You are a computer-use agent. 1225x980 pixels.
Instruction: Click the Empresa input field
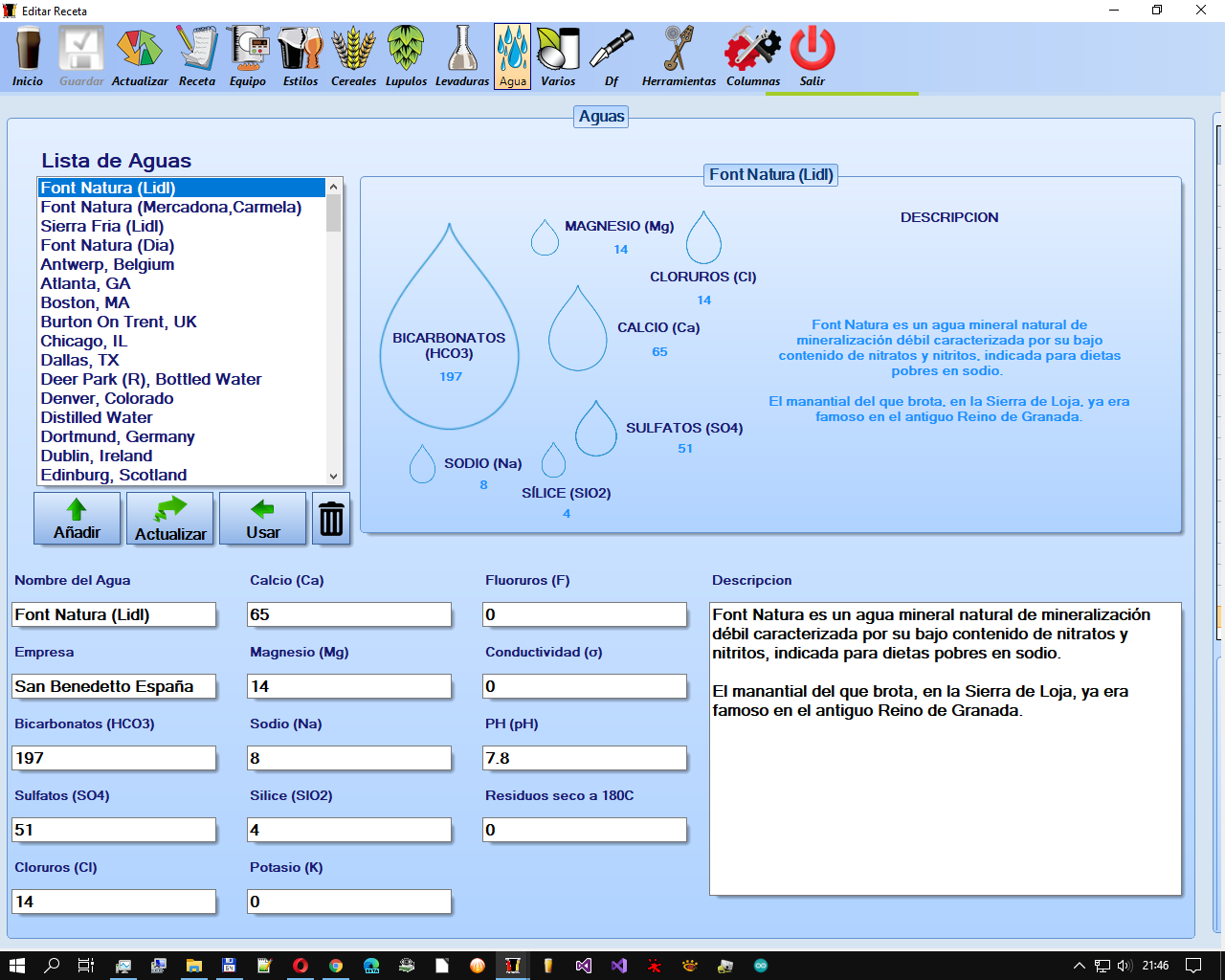[114, 686]
